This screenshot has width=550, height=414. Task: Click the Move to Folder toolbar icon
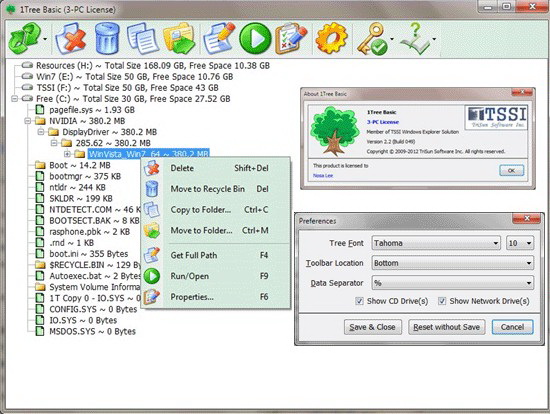click(179, 38)
